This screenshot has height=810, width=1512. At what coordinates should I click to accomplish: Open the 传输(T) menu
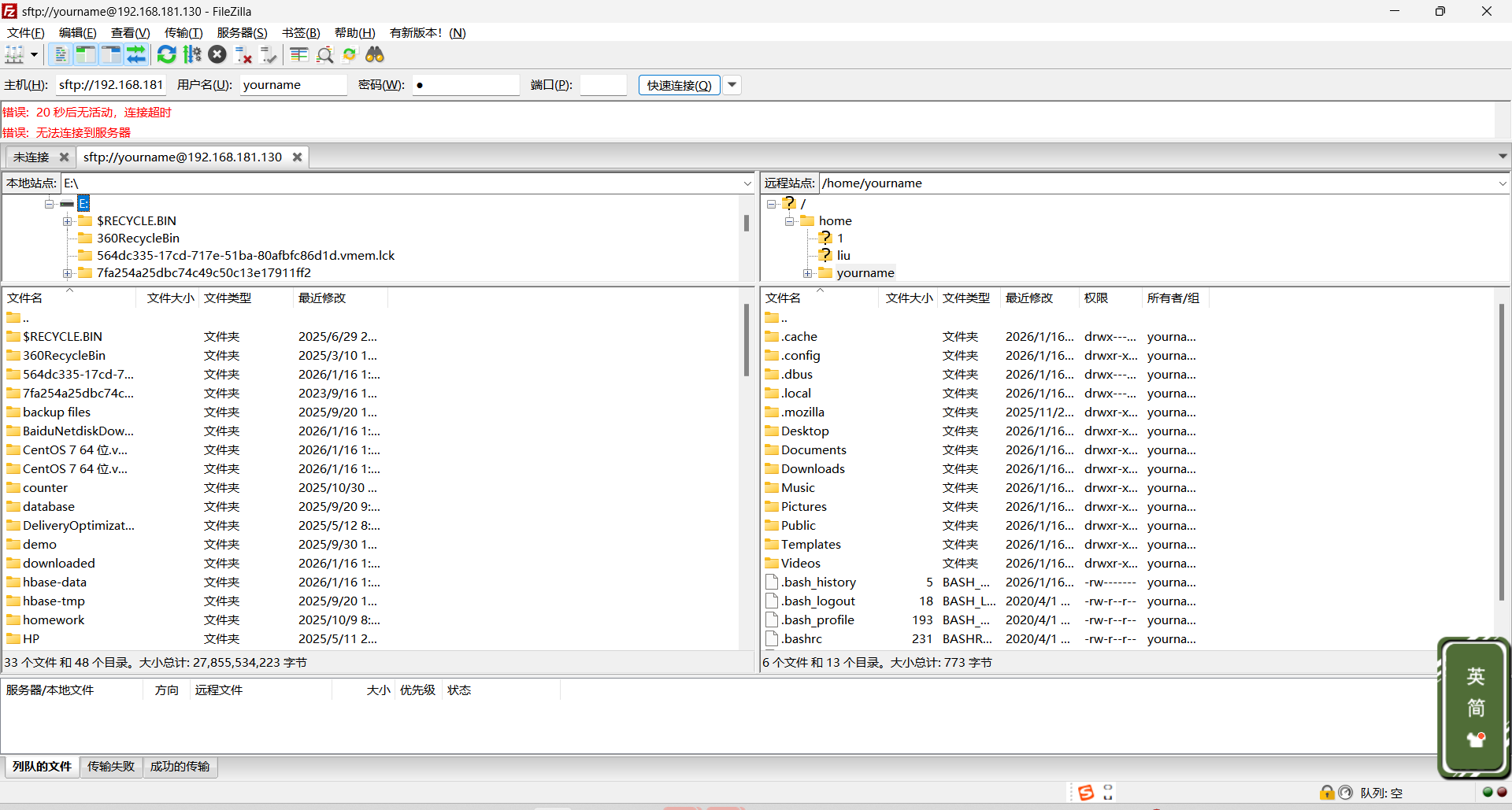click(183, 32)
